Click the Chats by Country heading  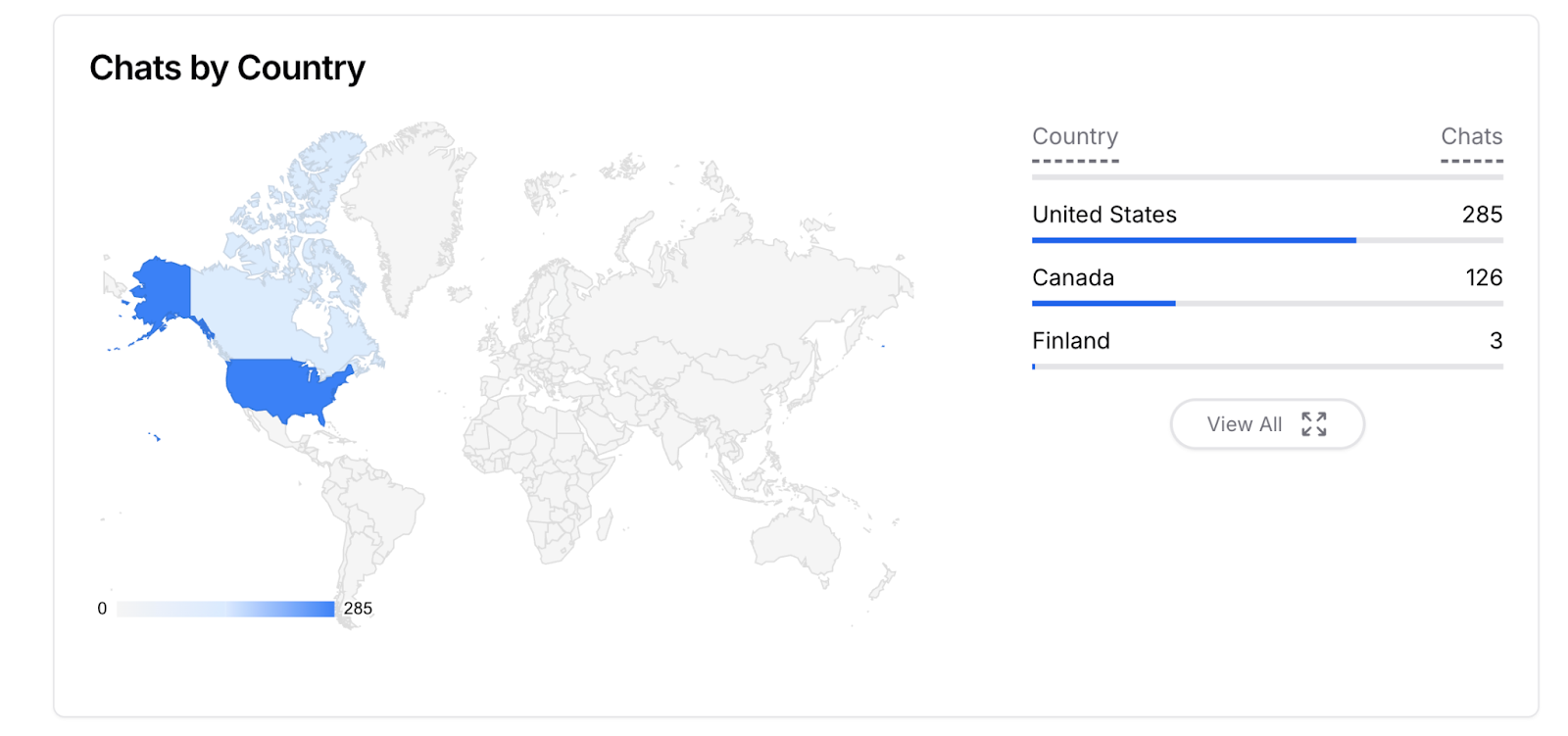[x=227, y=68]
